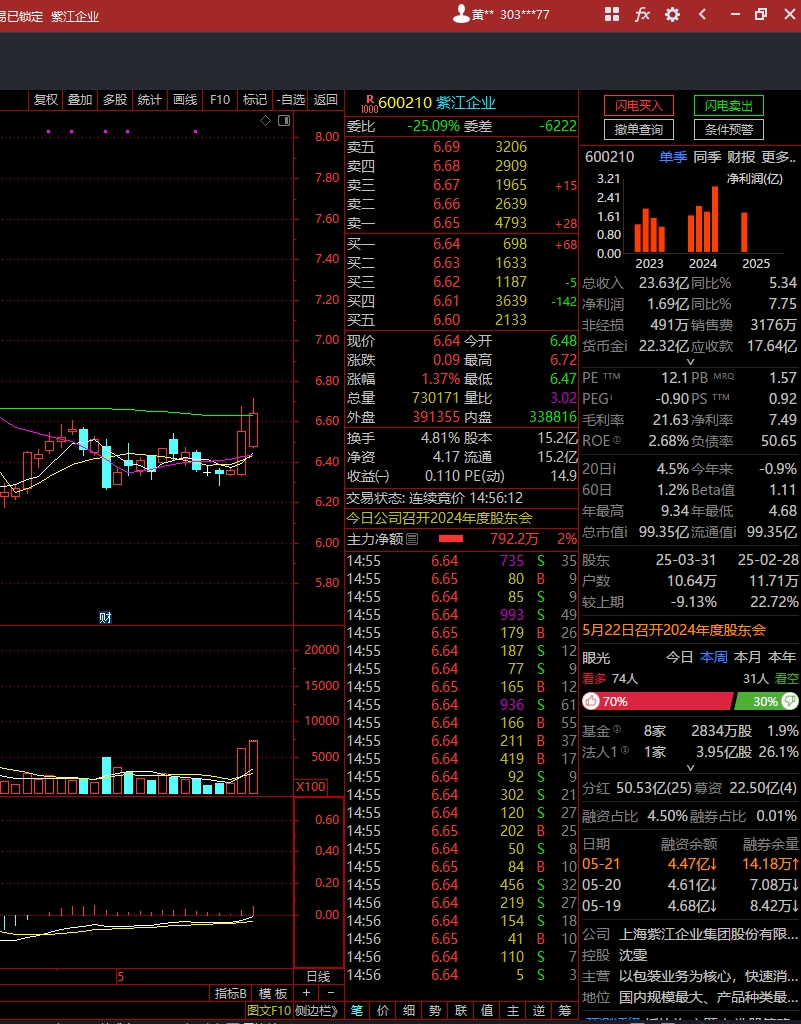The height and width of the screenshot is (1024, 801).
Task: Select the 势 trend bottom tab
Action: 435,1010
